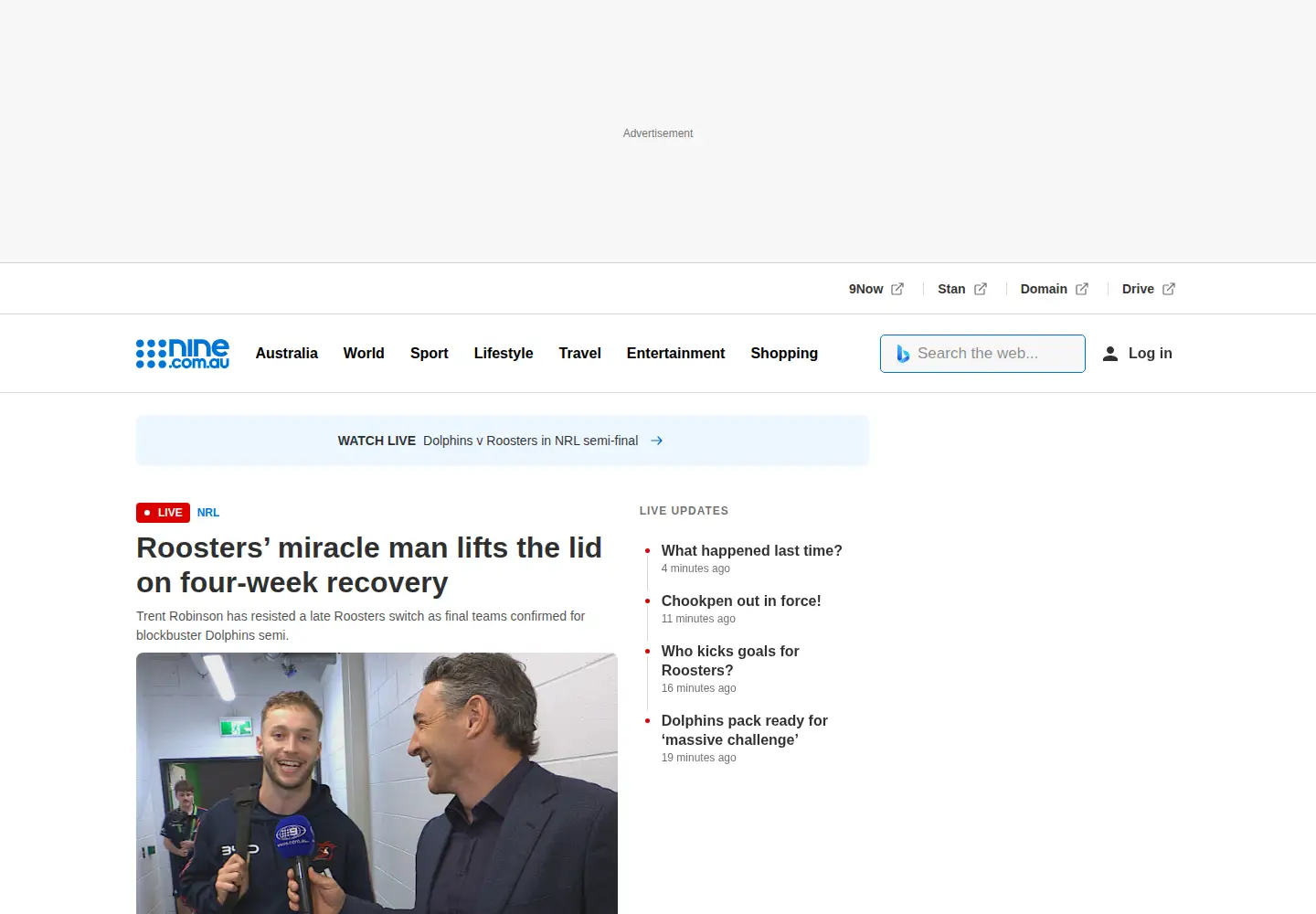
Task: Open the Entertainment section
Action: click(676, 354)
